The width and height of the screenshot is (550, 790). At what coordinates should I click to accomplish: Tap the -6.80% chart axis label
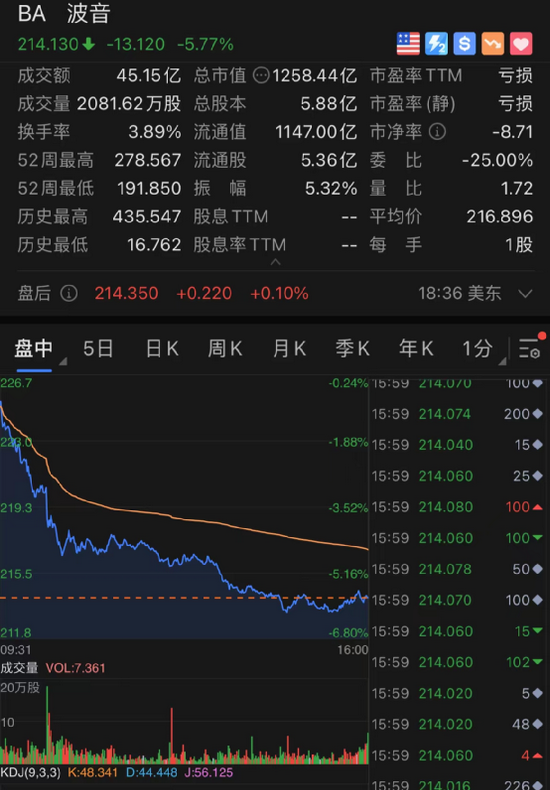[x=349, y=632]
